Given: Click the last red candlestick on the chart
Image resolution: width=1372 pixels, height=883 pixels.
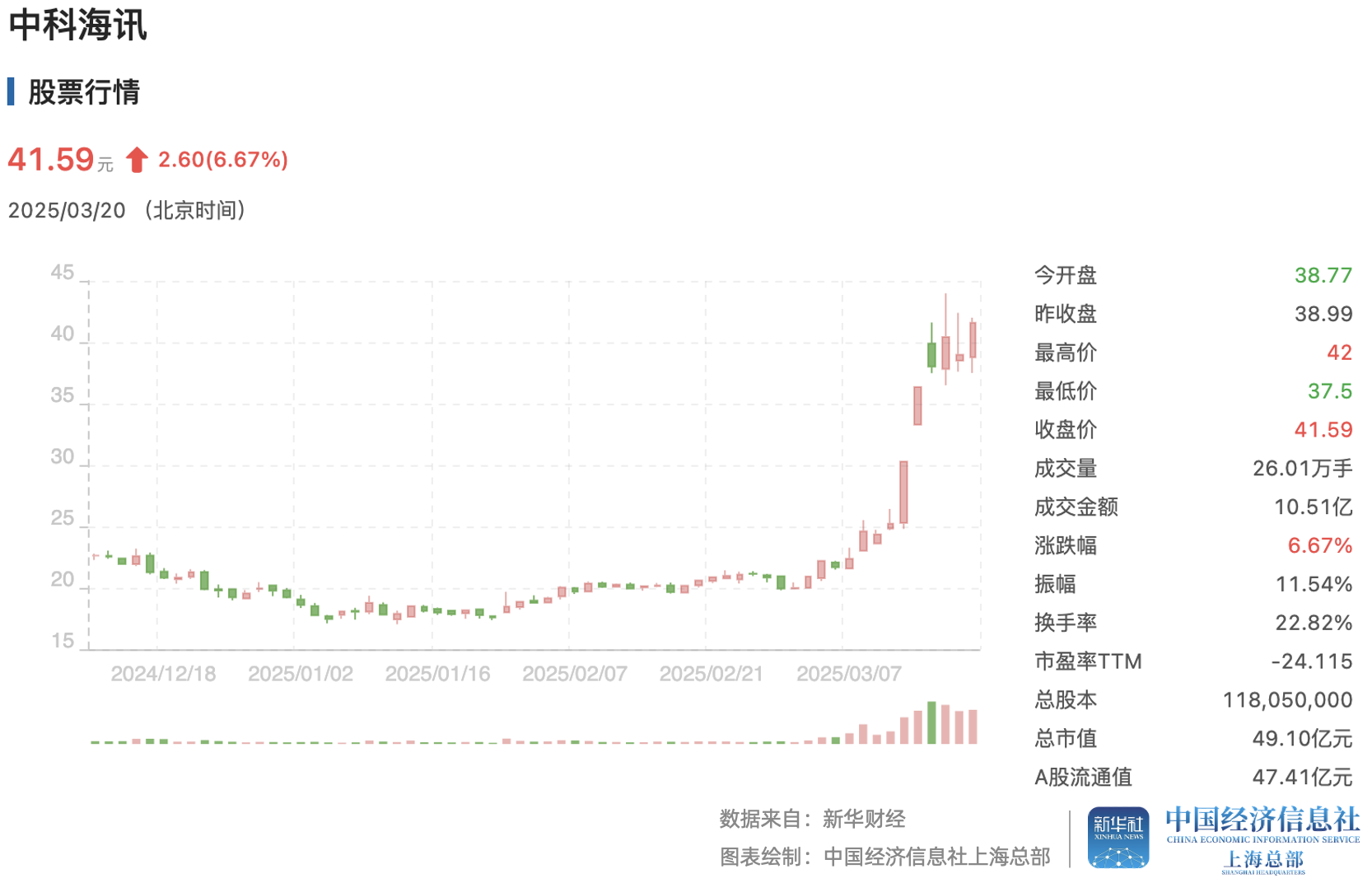Looking at the screenshot, I should coord(973,339).
